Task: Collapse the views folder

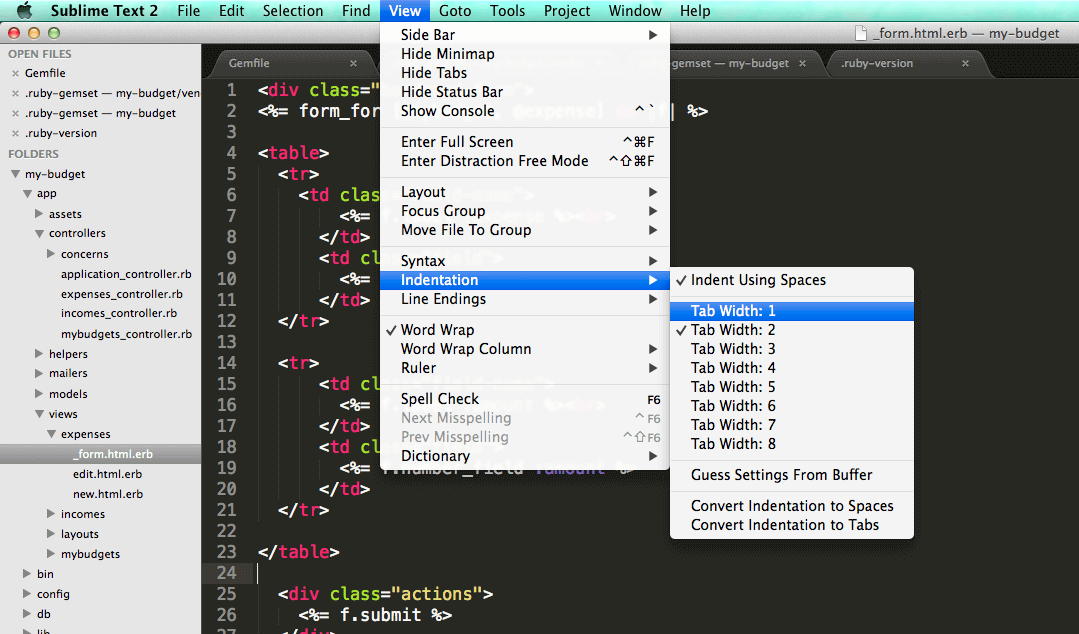Action: click(x=39, y=414)
